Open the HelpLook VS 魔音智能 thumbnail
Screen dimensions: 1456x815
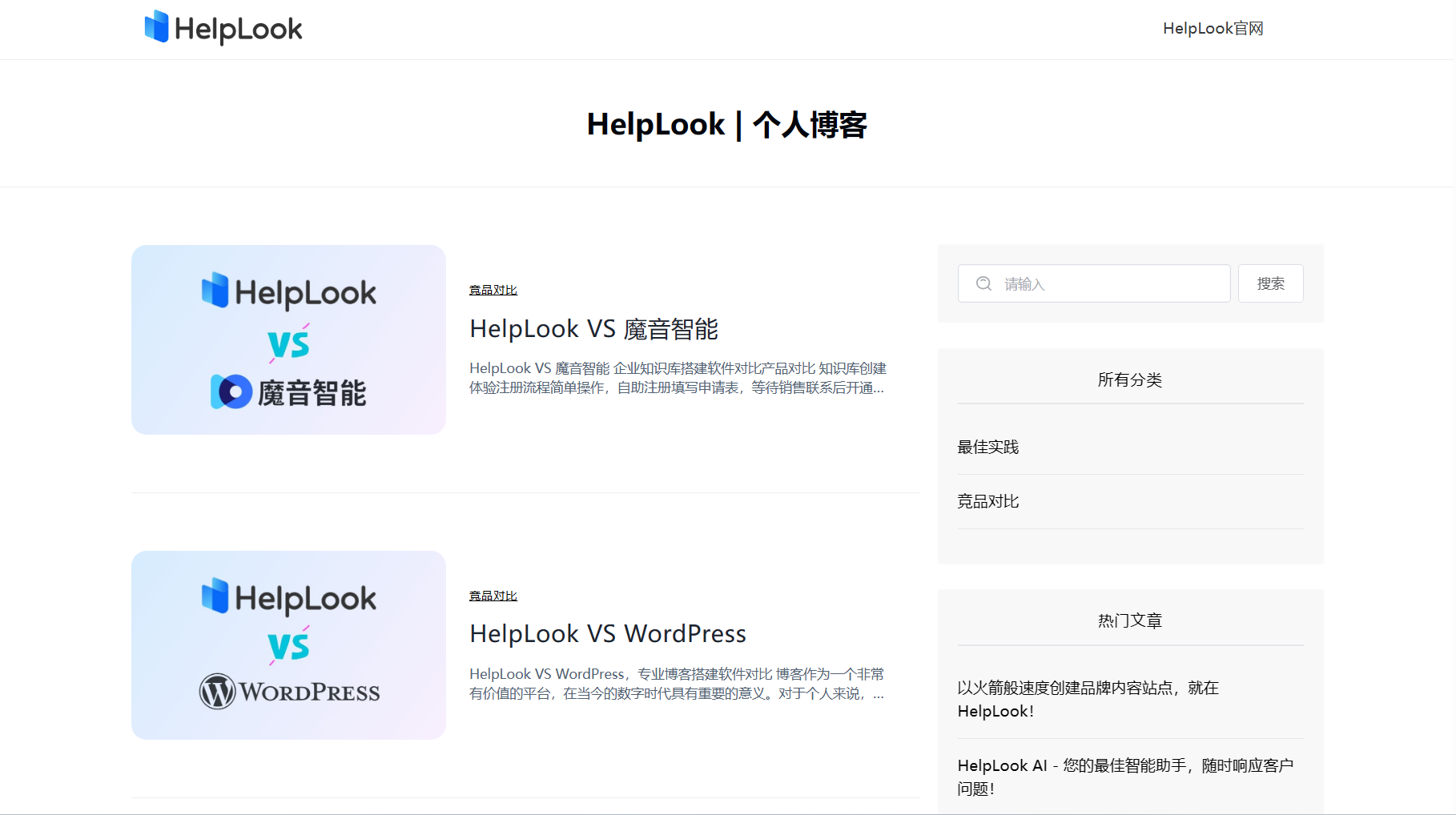pos(288,339)
